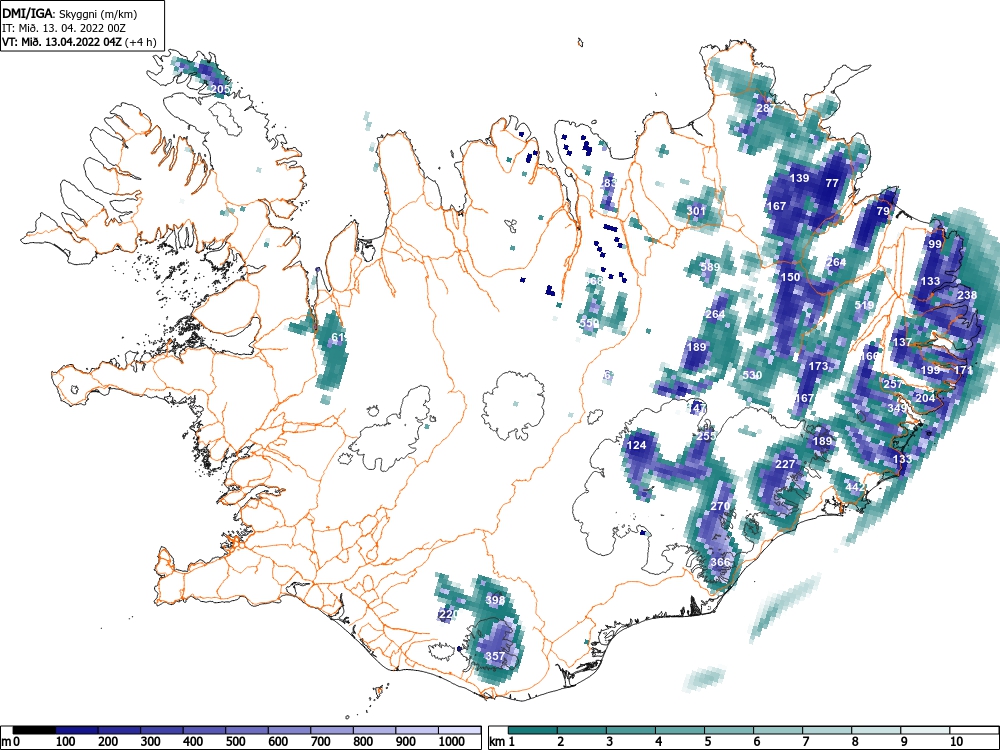Click the 139 visibility value on the map
Viewport: 1000px width, 750px height.
799,178
